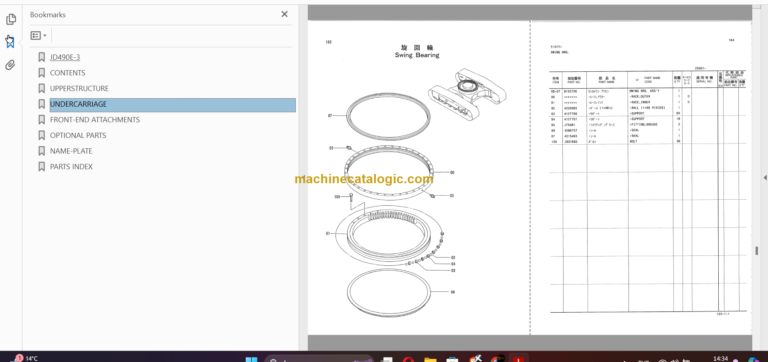The height and width of the screenshot is (362, 768).
Task: Open the bookmark options dropdown menu
Action: point(39,35)
